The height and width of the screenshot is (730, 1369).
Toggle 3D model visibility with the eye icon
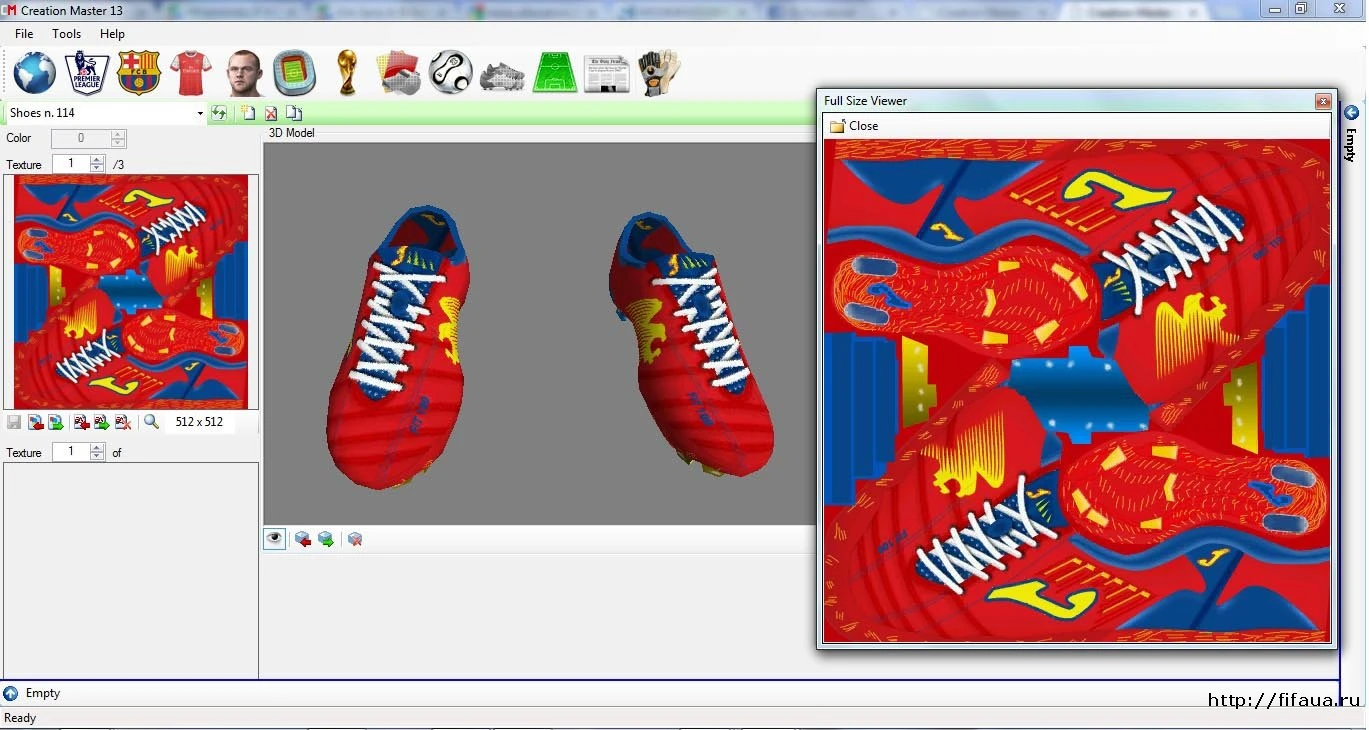point(274,539)
